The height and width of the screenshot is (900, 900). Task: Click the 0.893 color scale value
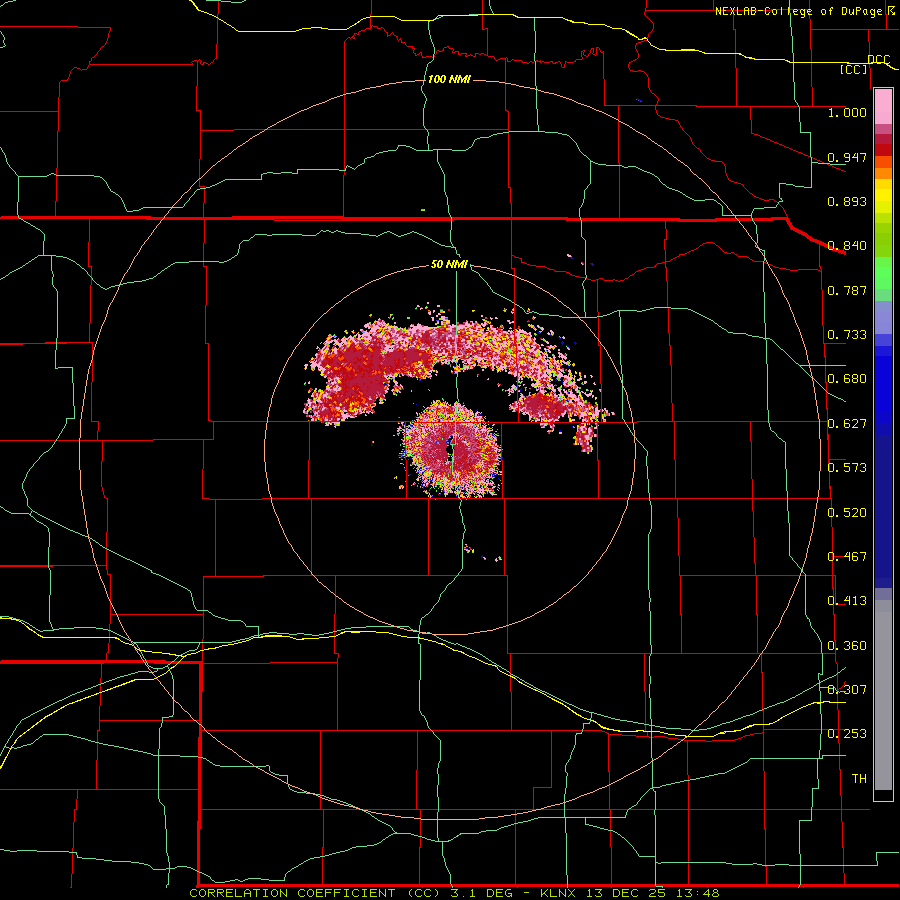847,201
